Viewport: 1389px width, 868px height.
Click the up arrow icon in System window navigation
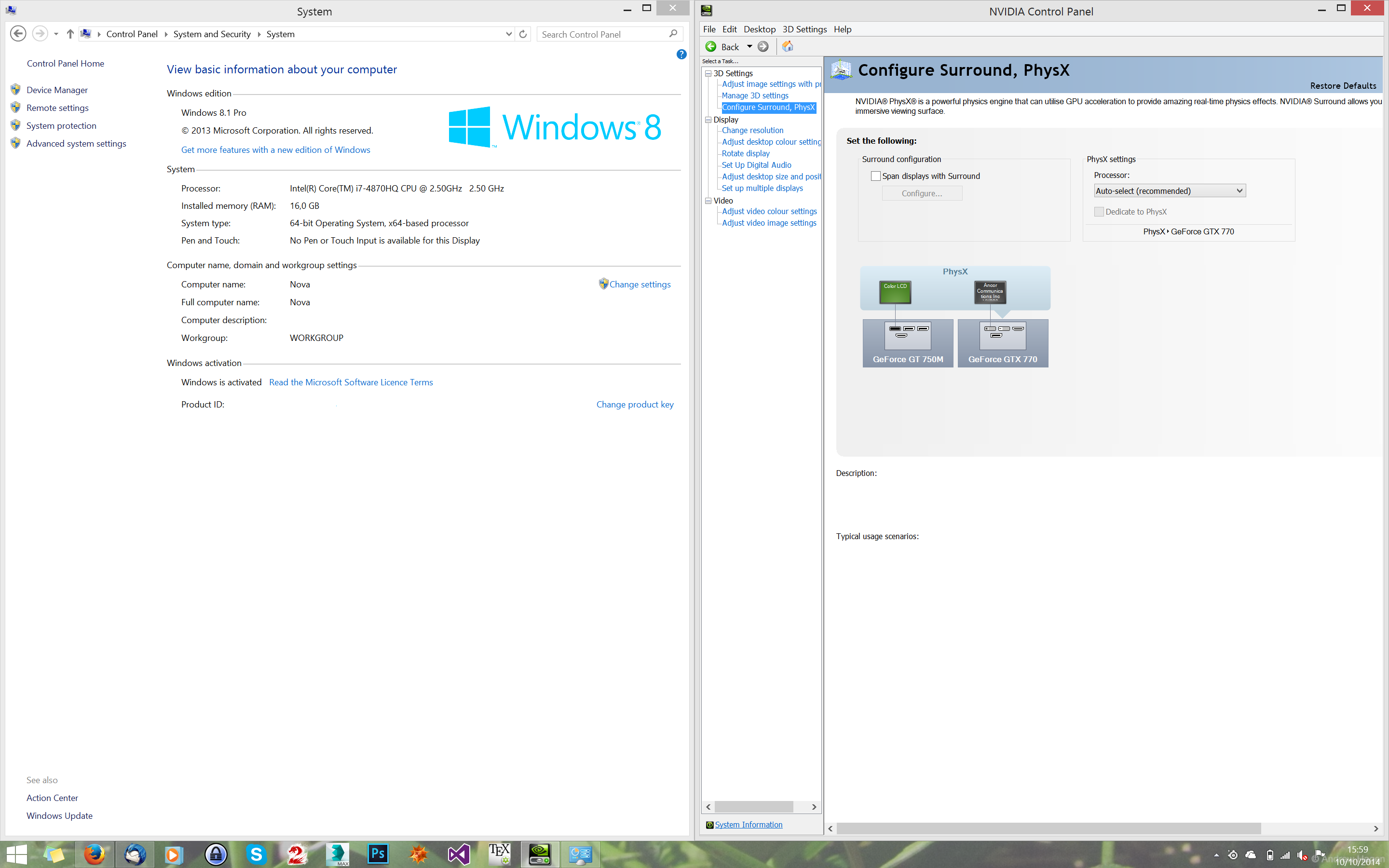(x=70, y=34)
